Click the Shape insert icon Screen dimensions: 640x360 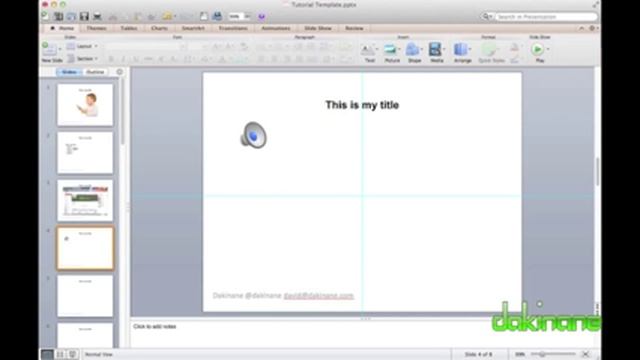point(413,49)
